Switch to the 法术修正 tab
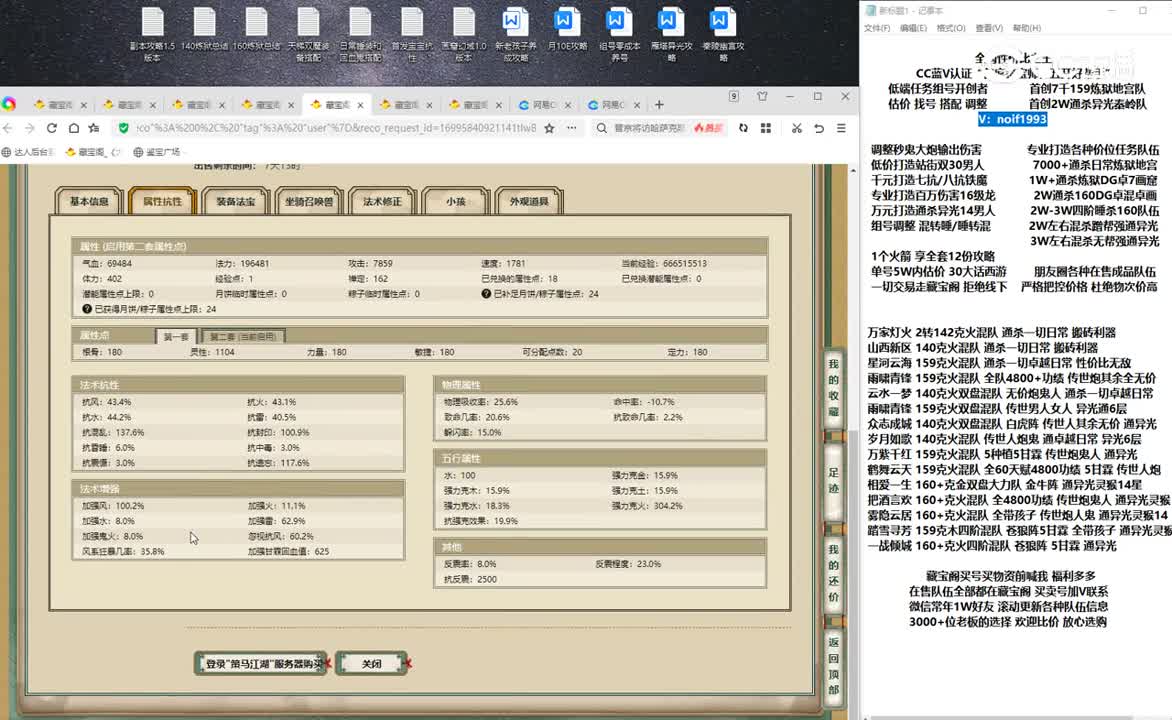Screen dimensions: 1172x720 pyautogui.click(x=382, y=201)
